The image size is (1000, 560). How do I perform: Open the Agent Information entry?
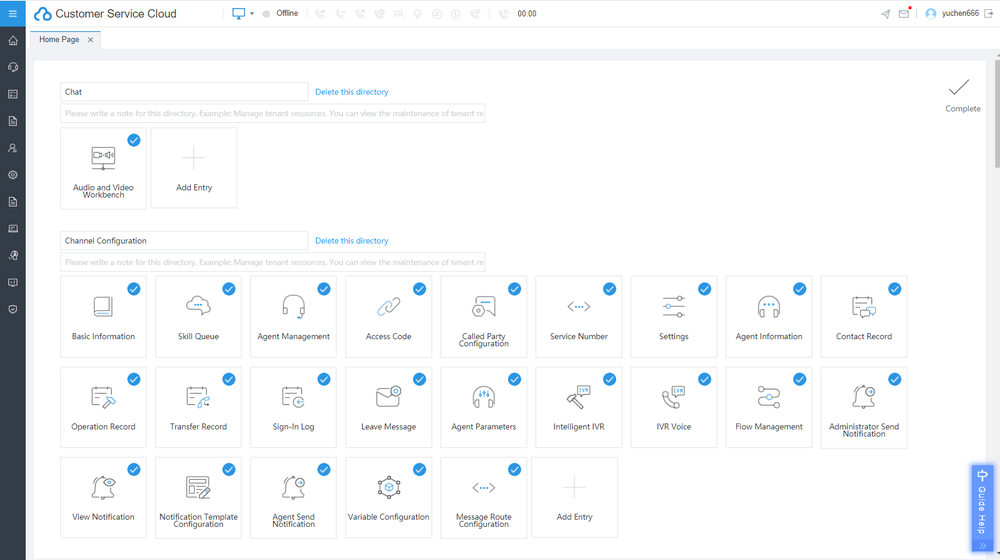click(x=768, y=317)
